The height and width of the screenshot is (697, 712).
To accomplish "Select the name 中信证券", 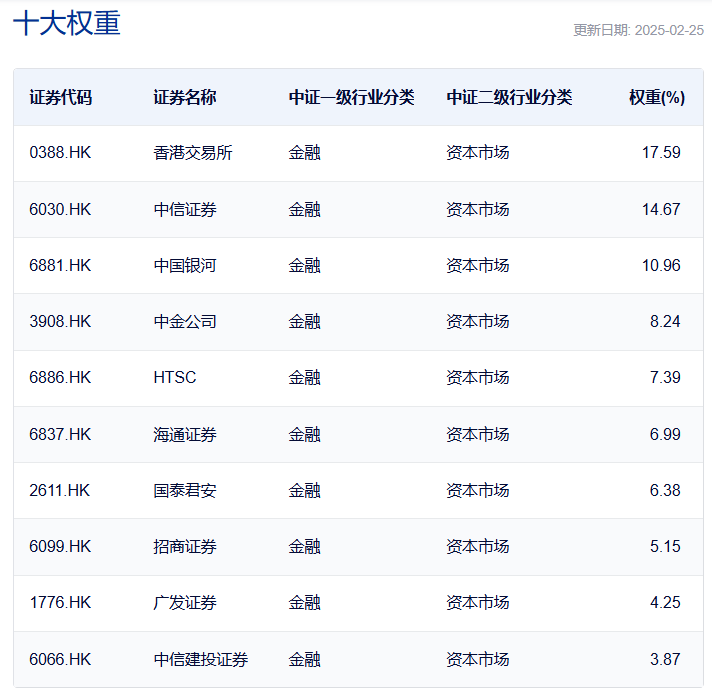I will [185, 209].
